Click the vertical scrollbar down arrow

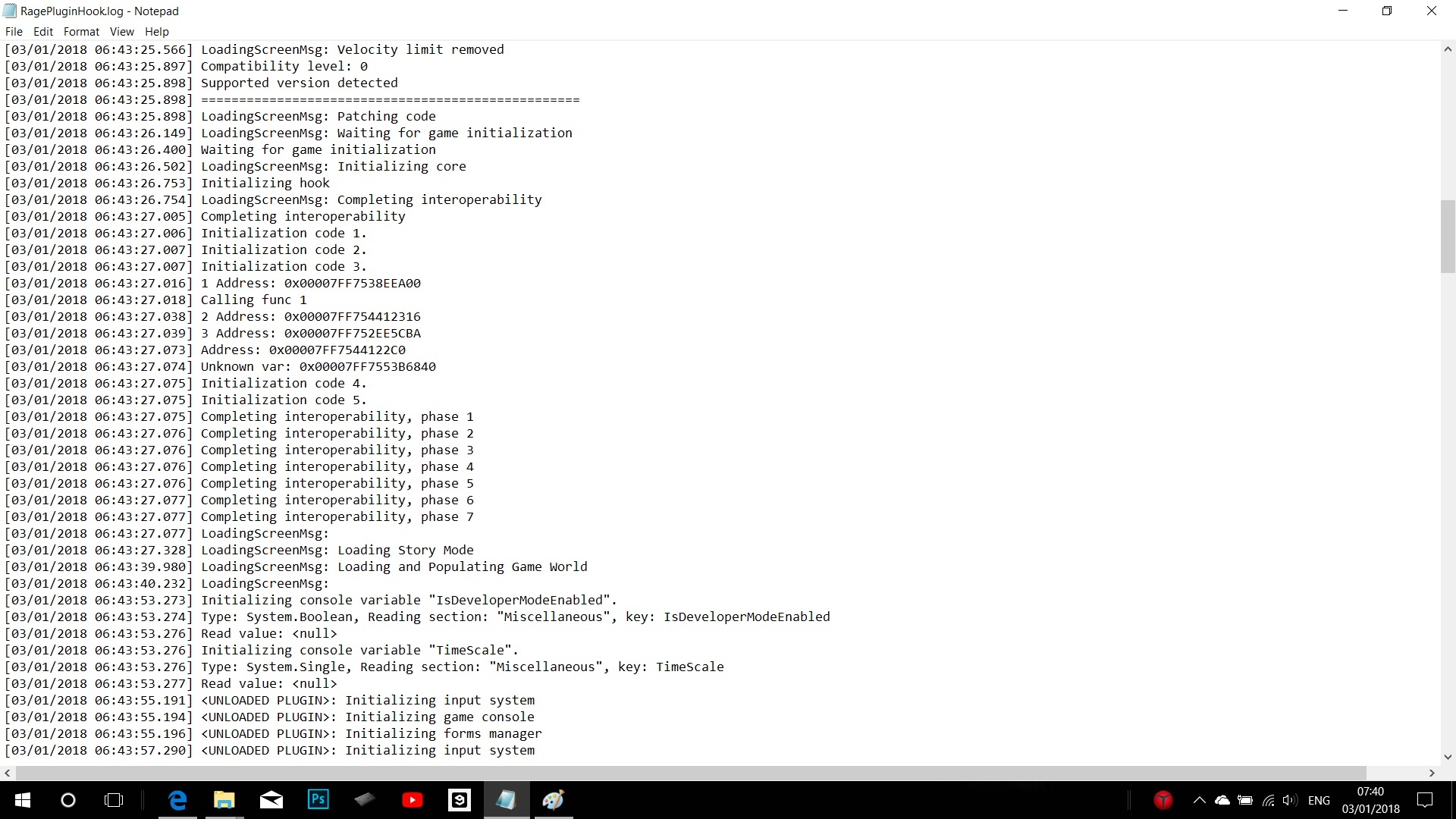coord(1448,756)
